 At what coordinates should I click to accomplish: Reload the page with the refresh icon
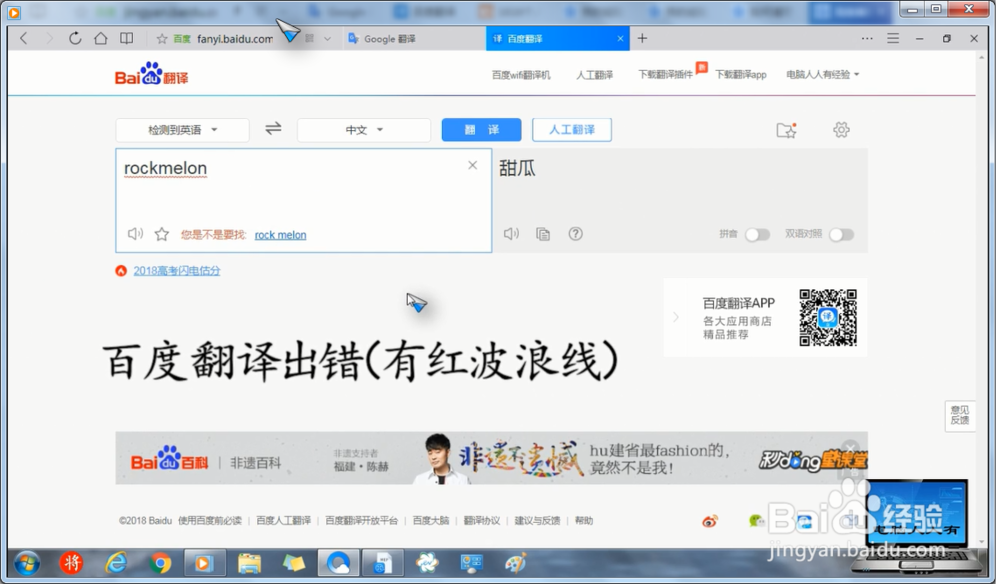pos(75,38)
